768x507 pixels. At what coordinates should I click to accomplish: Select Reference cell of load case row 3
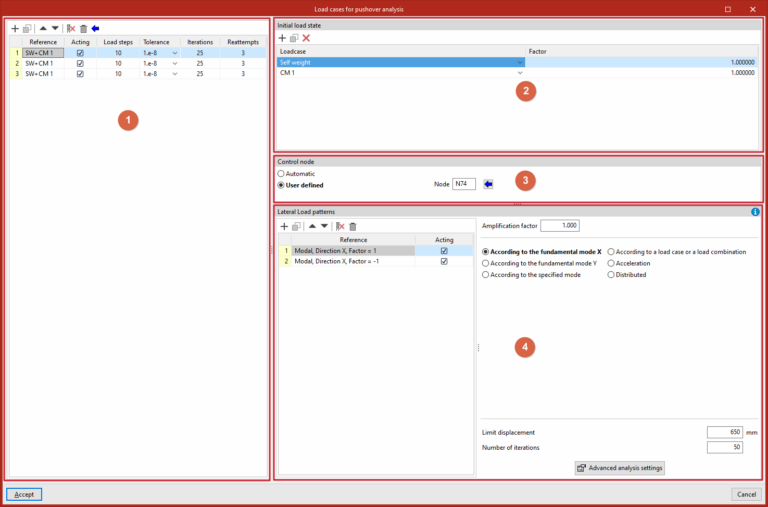coord(43,73)
